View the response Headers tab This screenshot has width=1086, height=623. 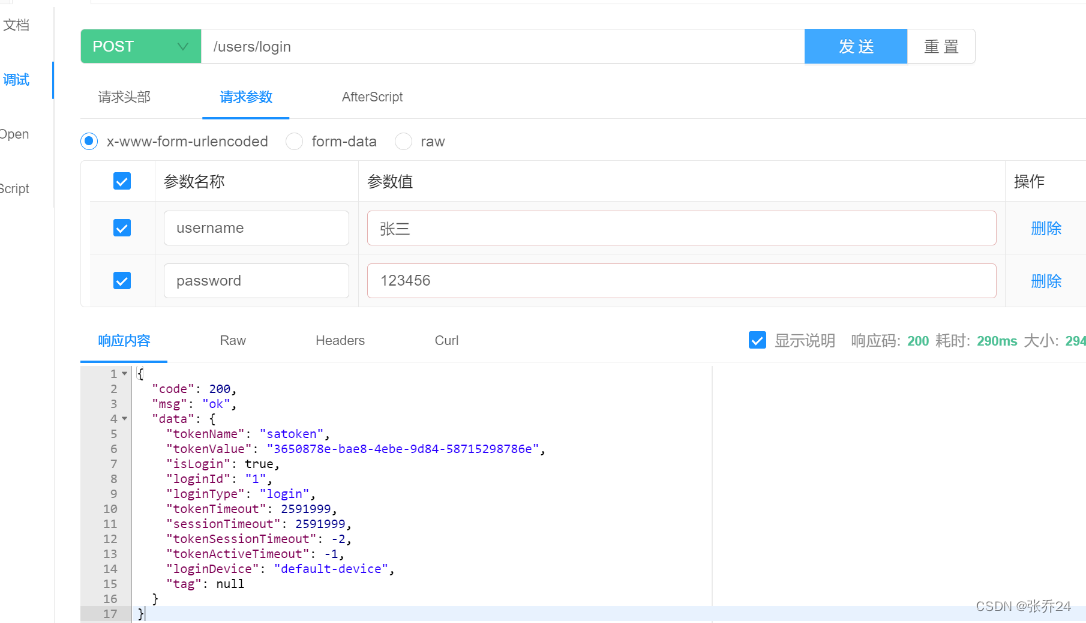(340, 340)
